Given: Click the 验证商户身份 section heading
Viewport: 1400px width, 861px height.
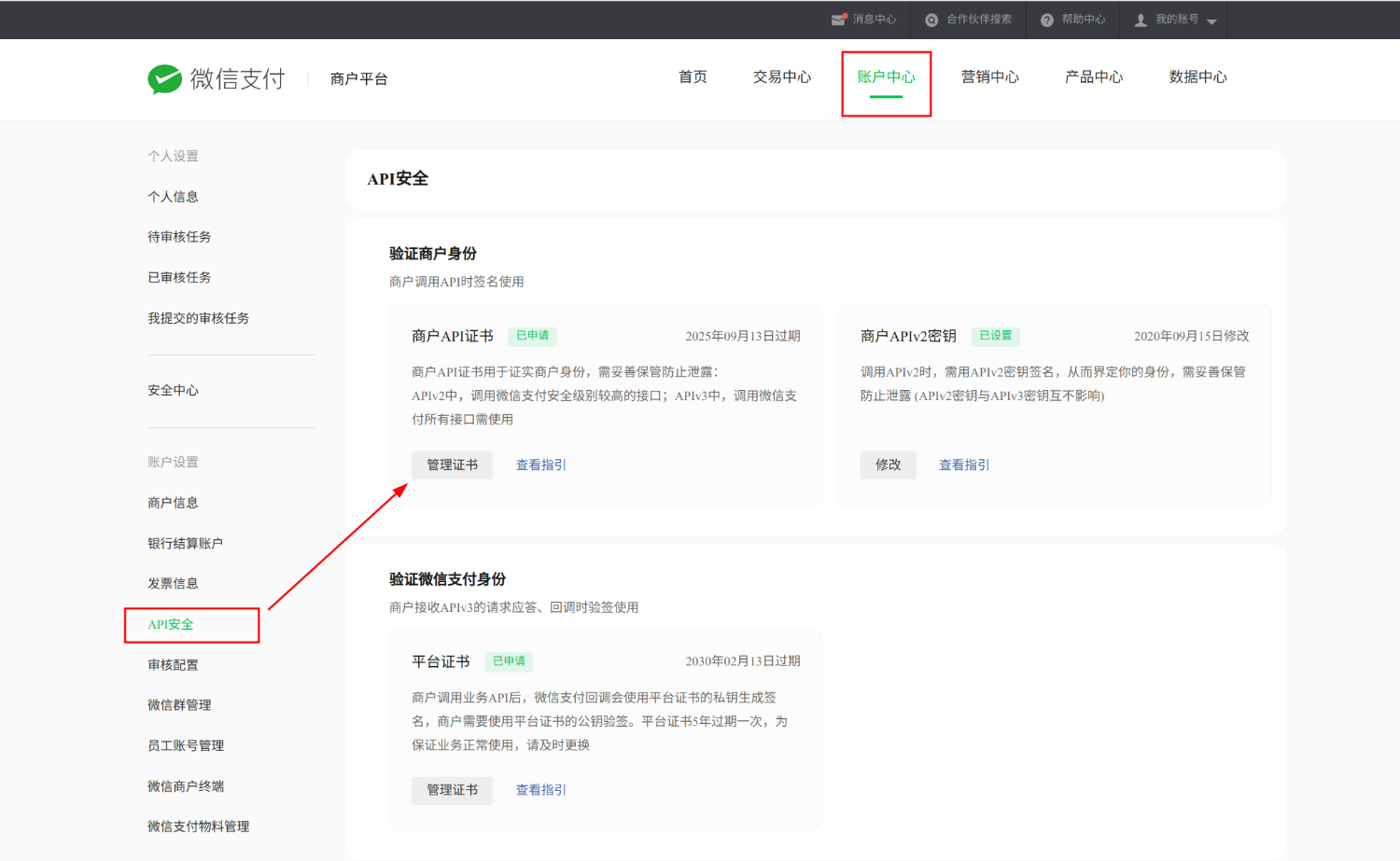Looking at the screenshot, I should (x=433, y=254).
